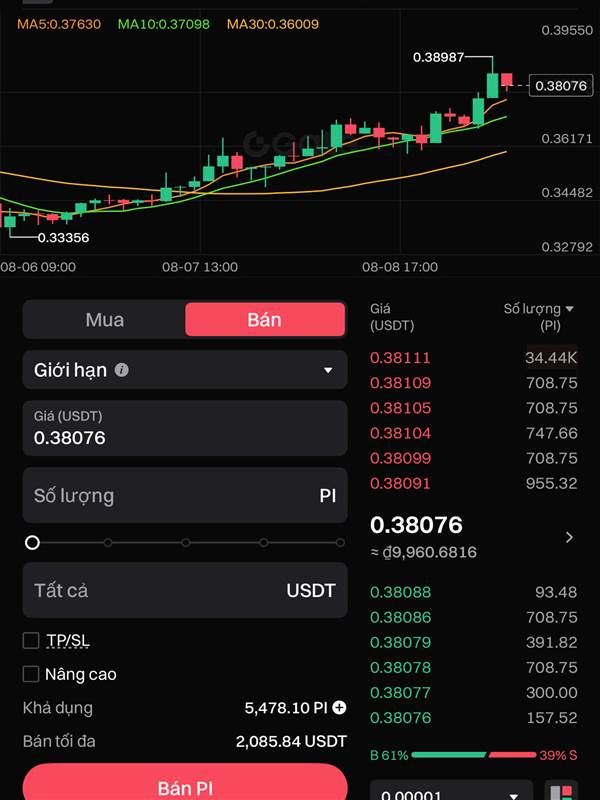Image resolution: width=600 pixels, height=800 pixels.
Task: Open the 0.00001 price precision dropdown
Action: (x=451, y=792)
